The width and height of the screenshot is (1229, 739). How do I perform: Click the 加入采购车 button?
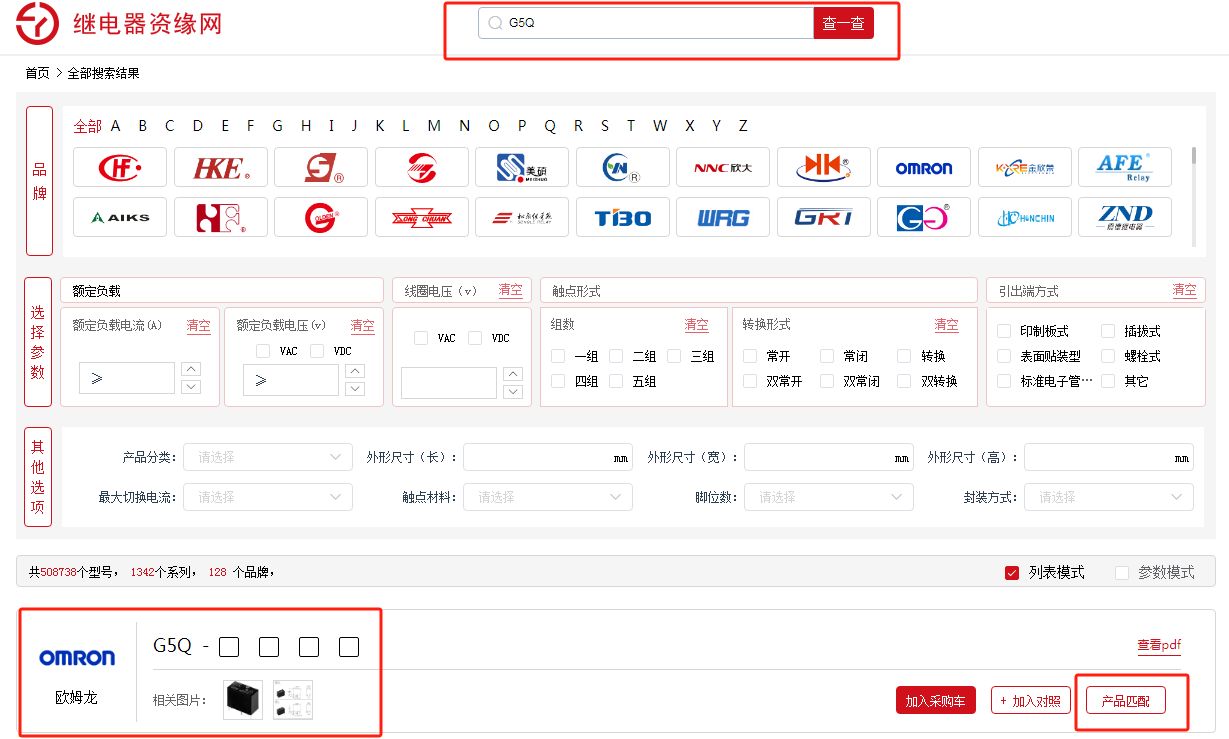(935, 701)
